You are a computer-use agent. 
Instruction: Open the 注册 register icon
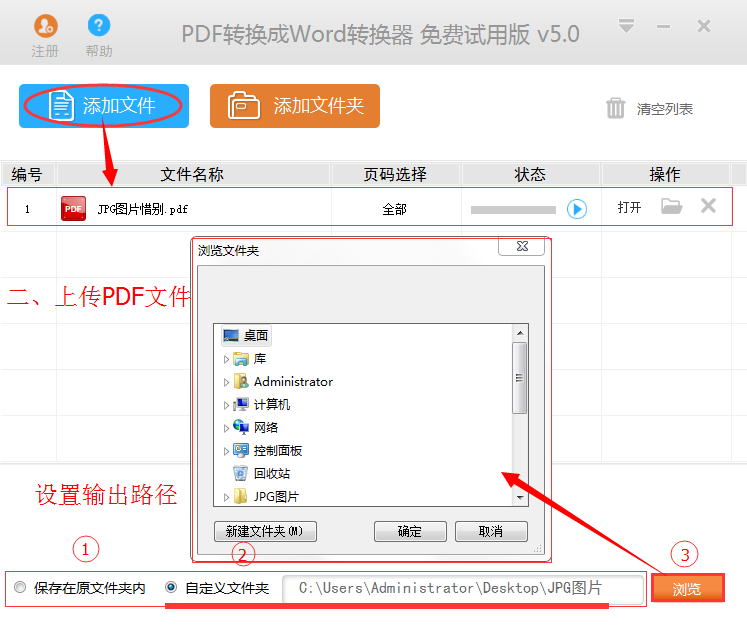[x=45, y=27]
